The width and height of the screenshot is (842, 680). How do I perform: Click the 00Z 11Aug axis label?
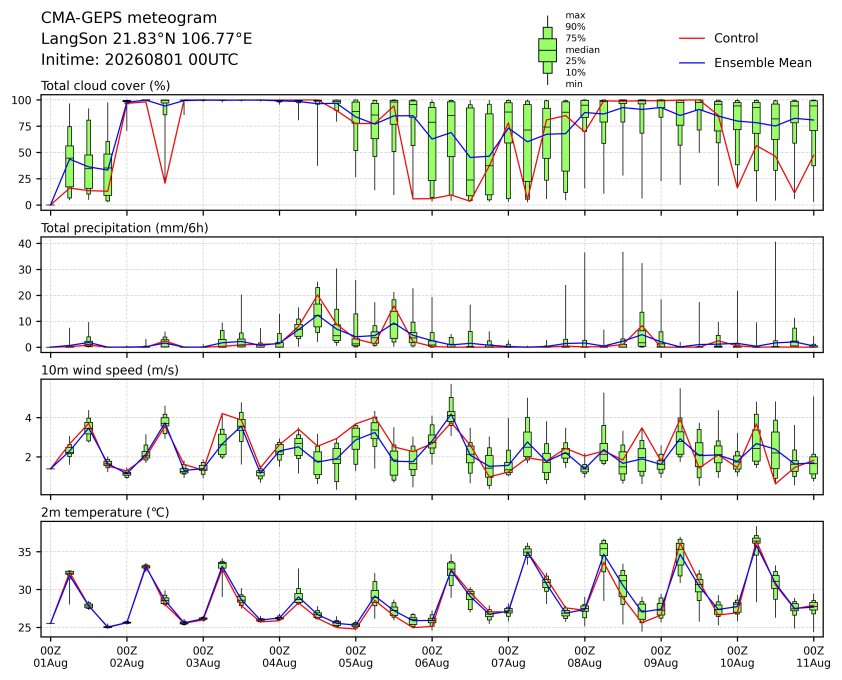[x=814, y=657]
